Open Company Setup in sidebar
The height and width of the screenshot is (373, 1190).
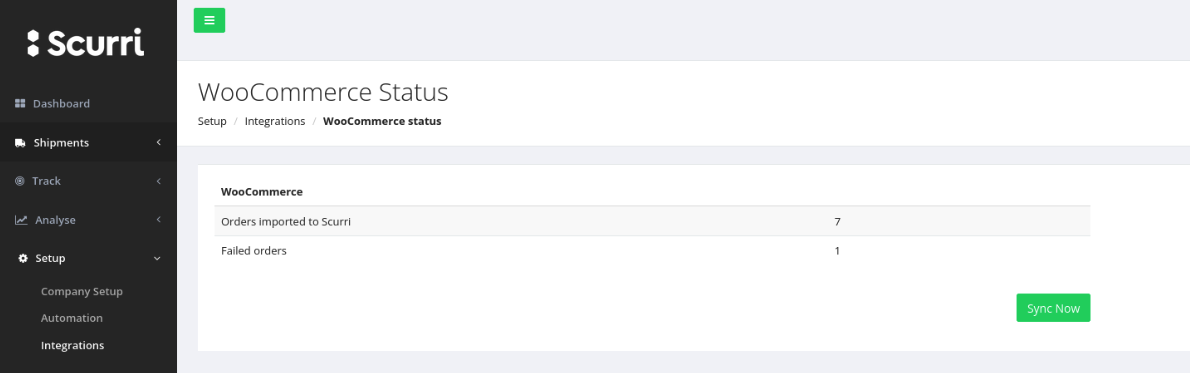tap(81, 291)
